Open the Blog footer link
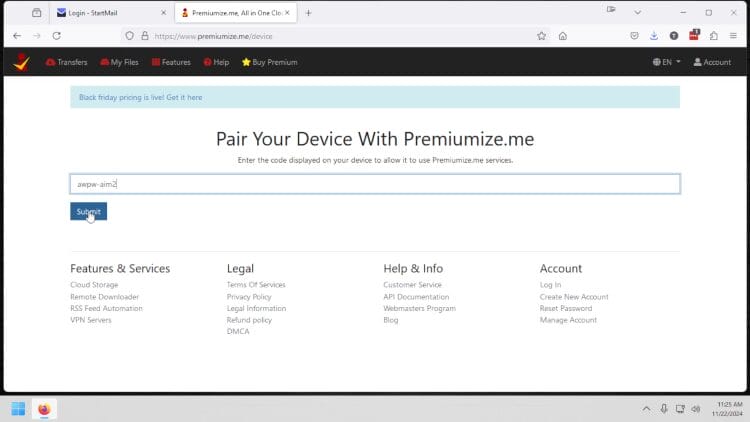The height and width of the screenshot is (422, 750). 391,320
